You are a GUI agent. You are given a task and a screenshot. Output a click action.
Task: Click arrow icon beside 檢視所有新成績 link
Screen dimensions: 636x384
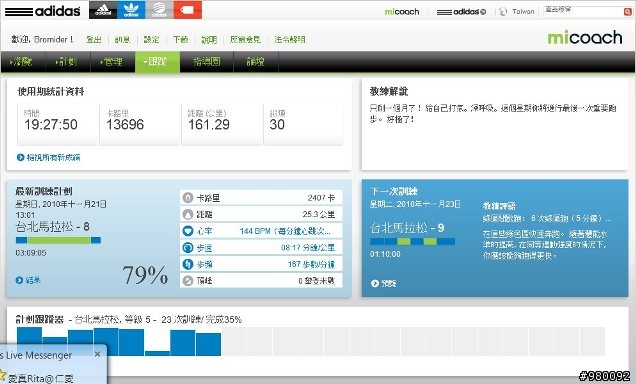point(21,157)
